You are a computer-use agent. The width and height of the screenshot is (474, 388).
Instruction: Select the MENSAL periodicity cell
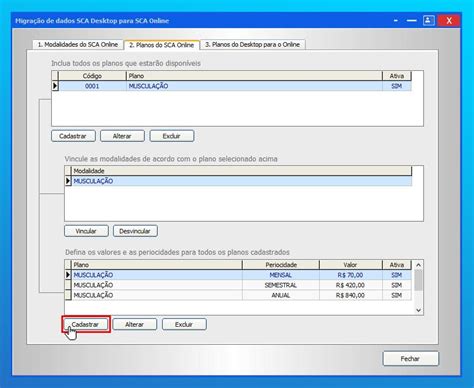[x=281, y=275]
